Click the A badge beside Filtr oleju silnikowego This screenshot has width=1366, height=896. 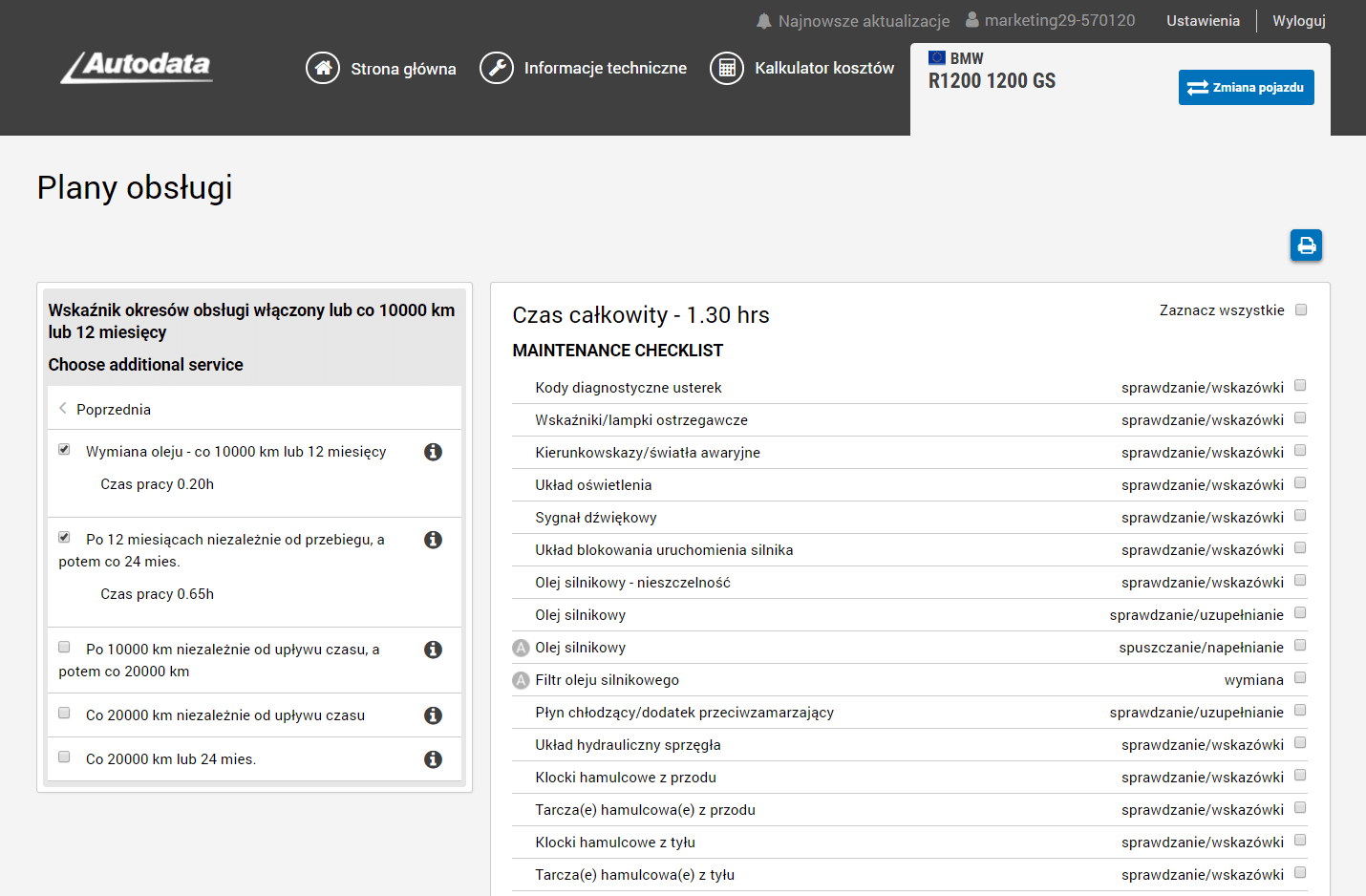point(521,680)
